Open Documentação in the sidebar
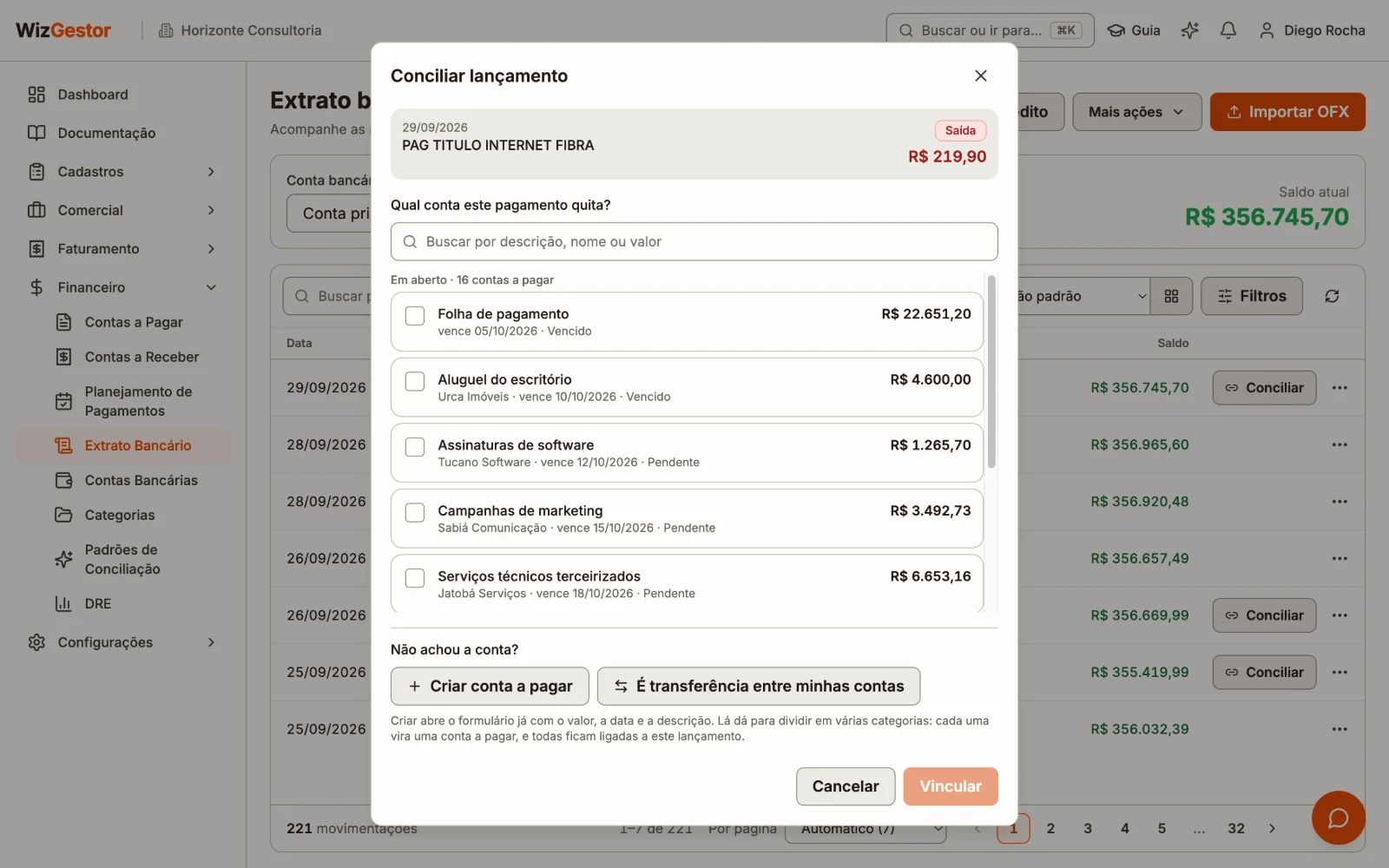 122,133
